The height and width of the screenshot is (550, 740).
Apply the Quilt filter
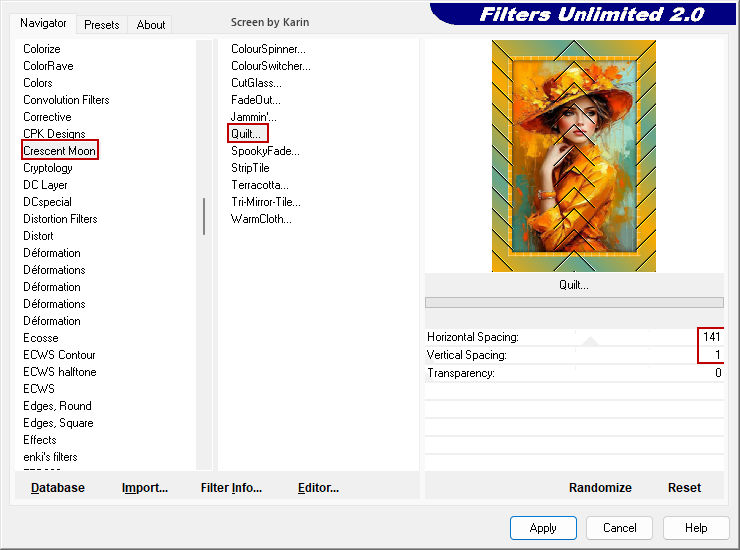[x=543, y=528]
